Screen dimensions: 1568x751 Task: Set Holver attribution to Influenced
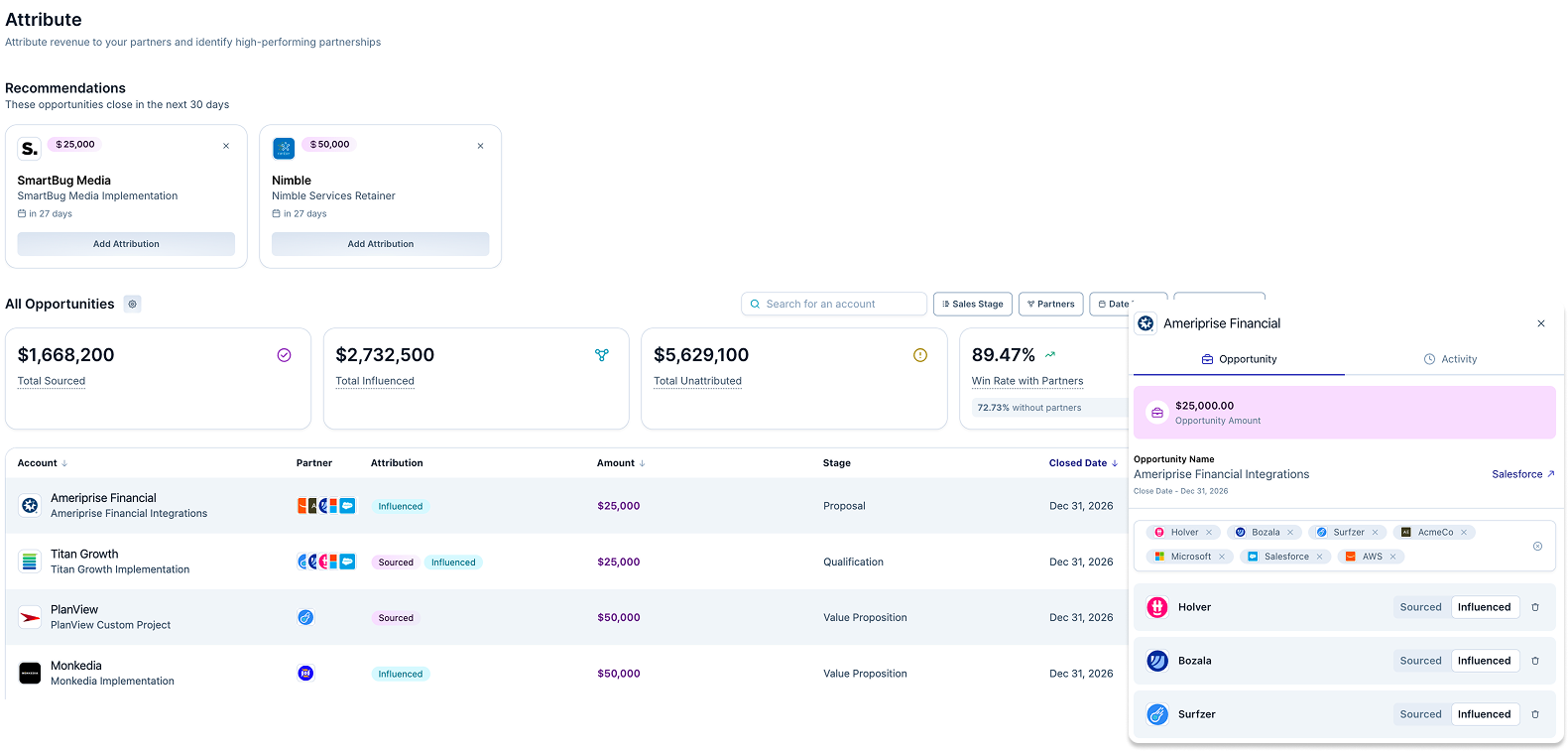(1484, 607)
